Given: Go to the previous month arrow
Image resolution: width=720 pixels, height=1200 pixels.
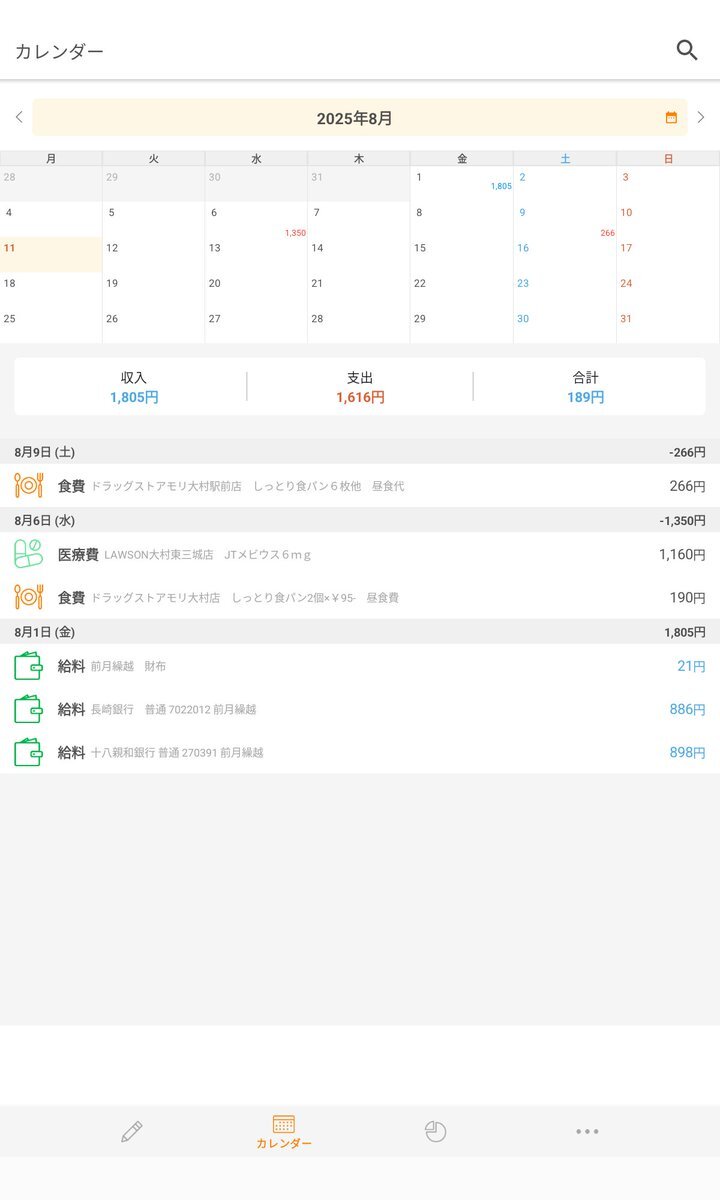Looking at the screenshot, I should pyautogui.click(x=19, y=118).
